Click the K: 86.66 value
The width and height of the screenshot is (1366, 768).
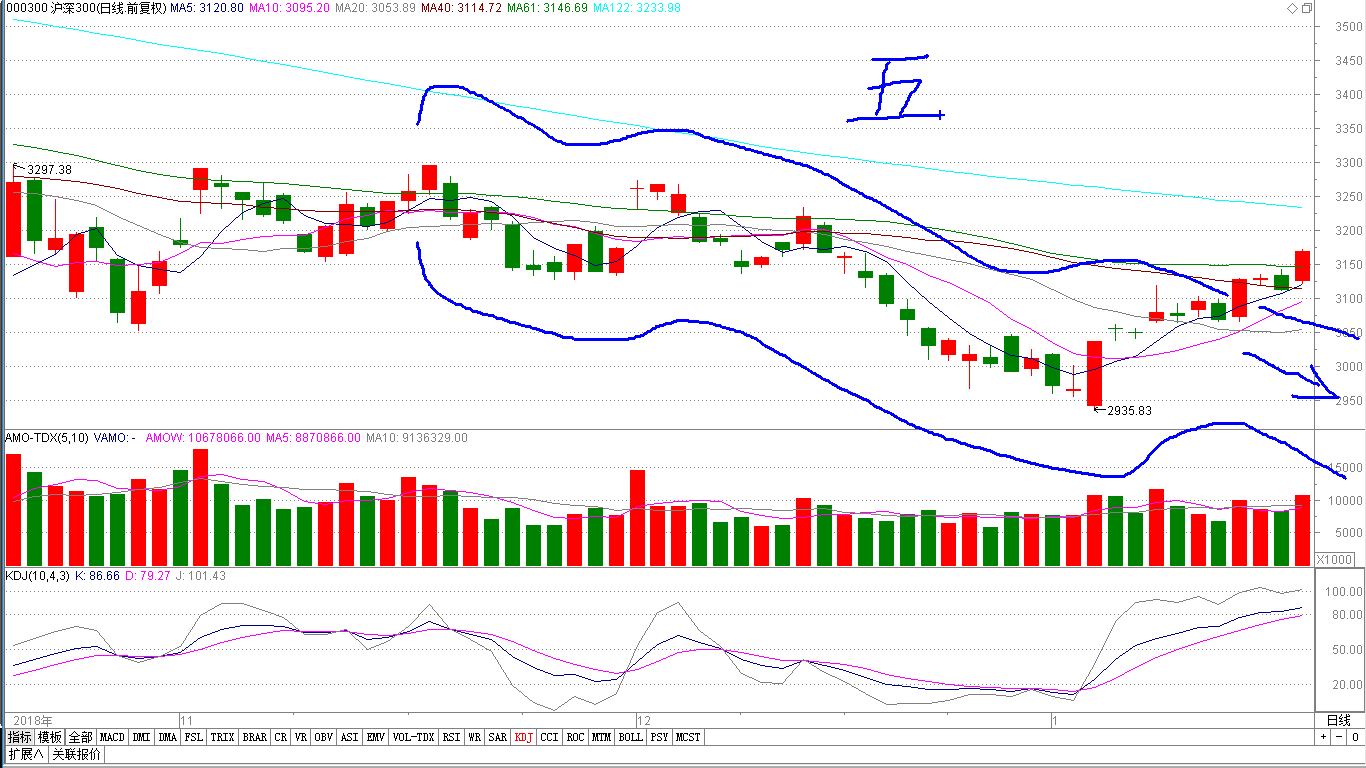pos(97,576)
